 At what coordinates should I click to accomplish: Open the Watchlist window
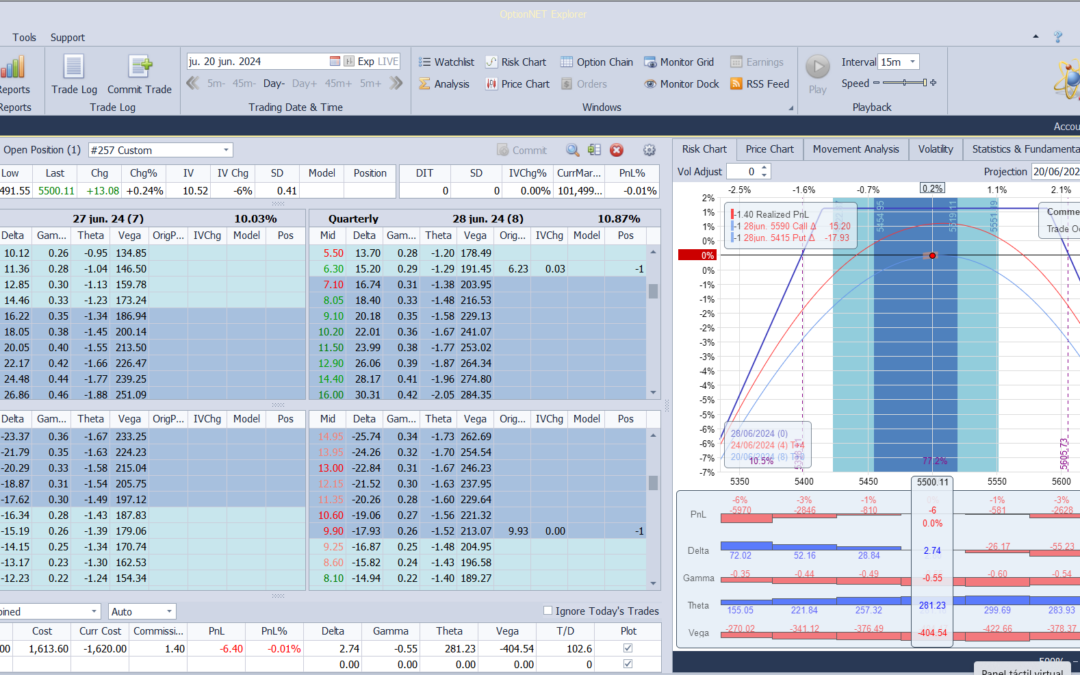(446, 62)
